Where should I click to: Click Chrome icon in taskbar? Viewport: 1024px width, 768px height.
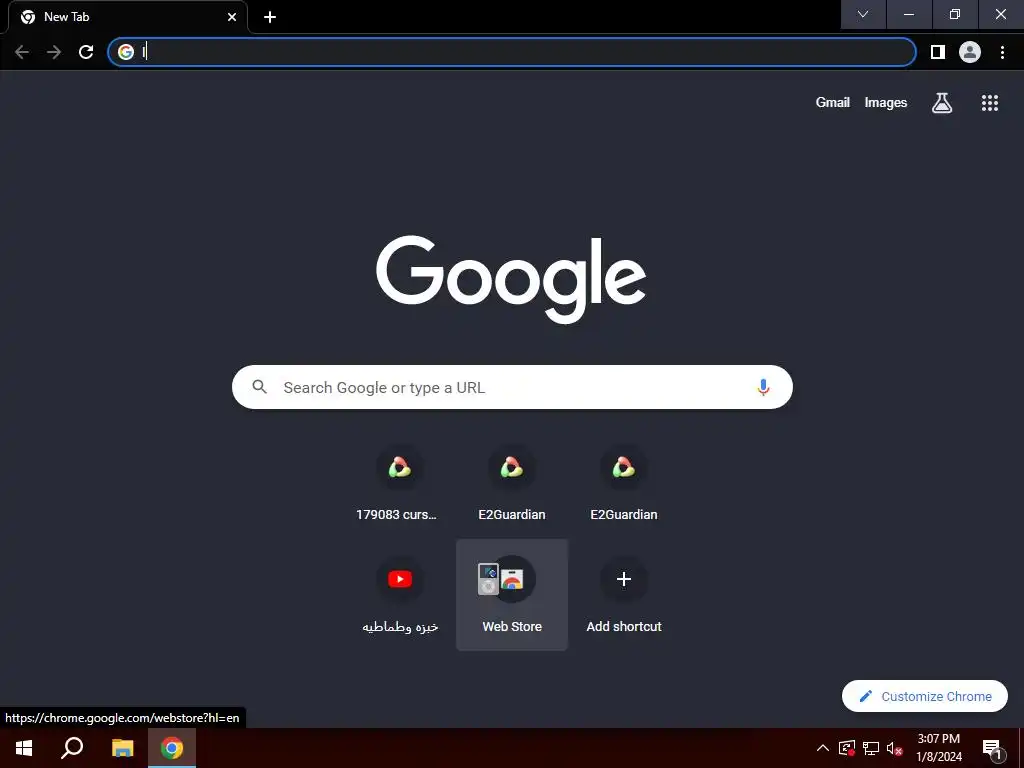click(x=172, y=748)
